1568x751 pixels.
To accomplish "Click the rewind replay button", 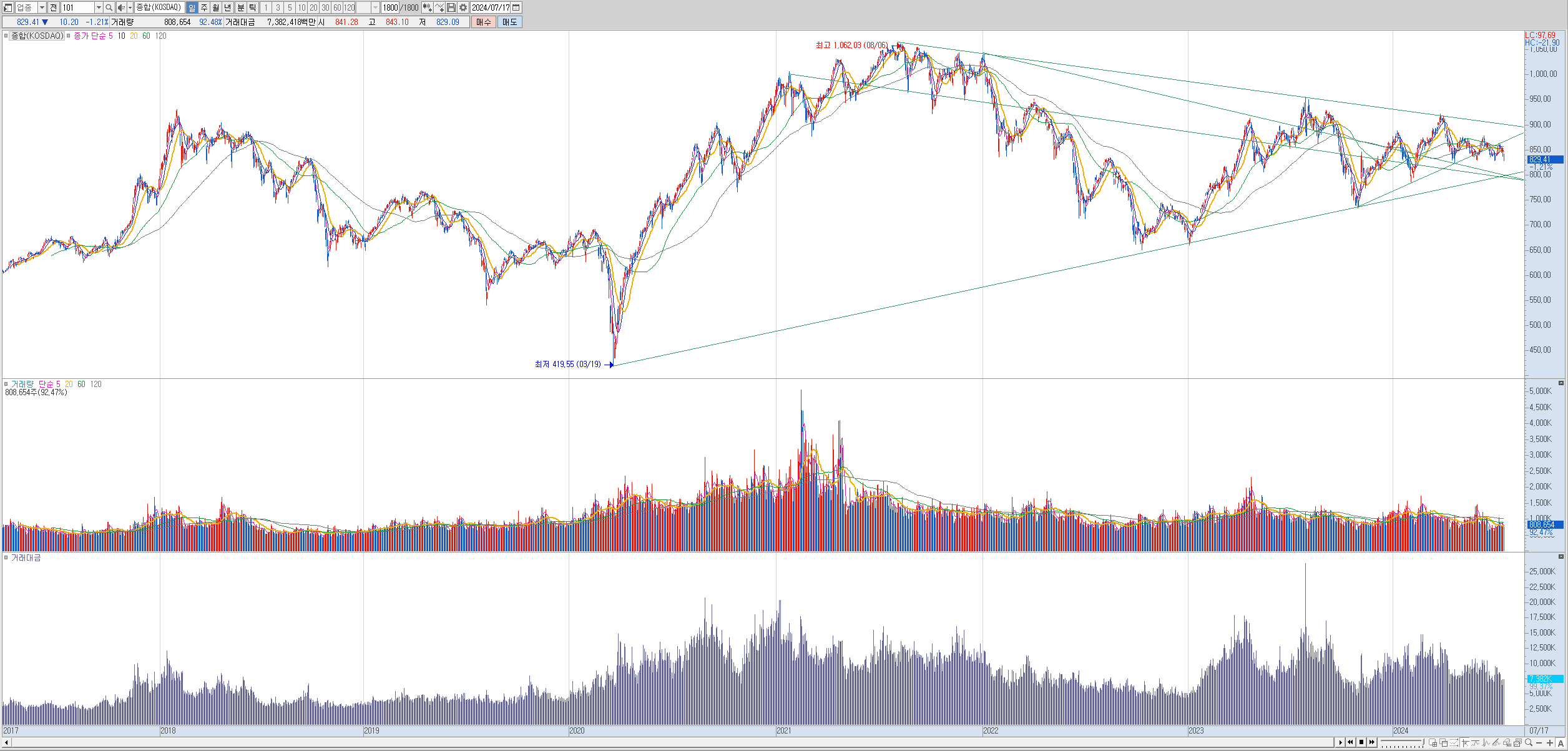I will (1350, 742).
